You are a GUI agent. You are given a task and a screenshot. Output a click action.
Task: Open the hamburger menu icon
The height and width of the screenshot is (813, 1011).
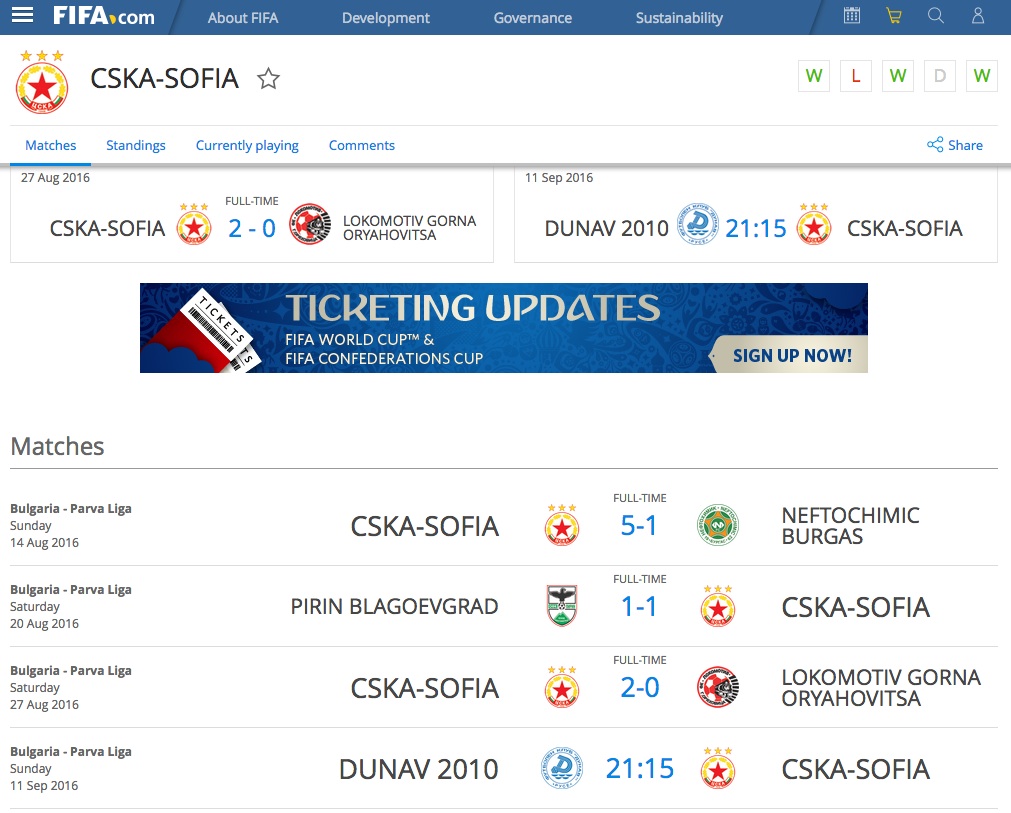pos(22,15)
